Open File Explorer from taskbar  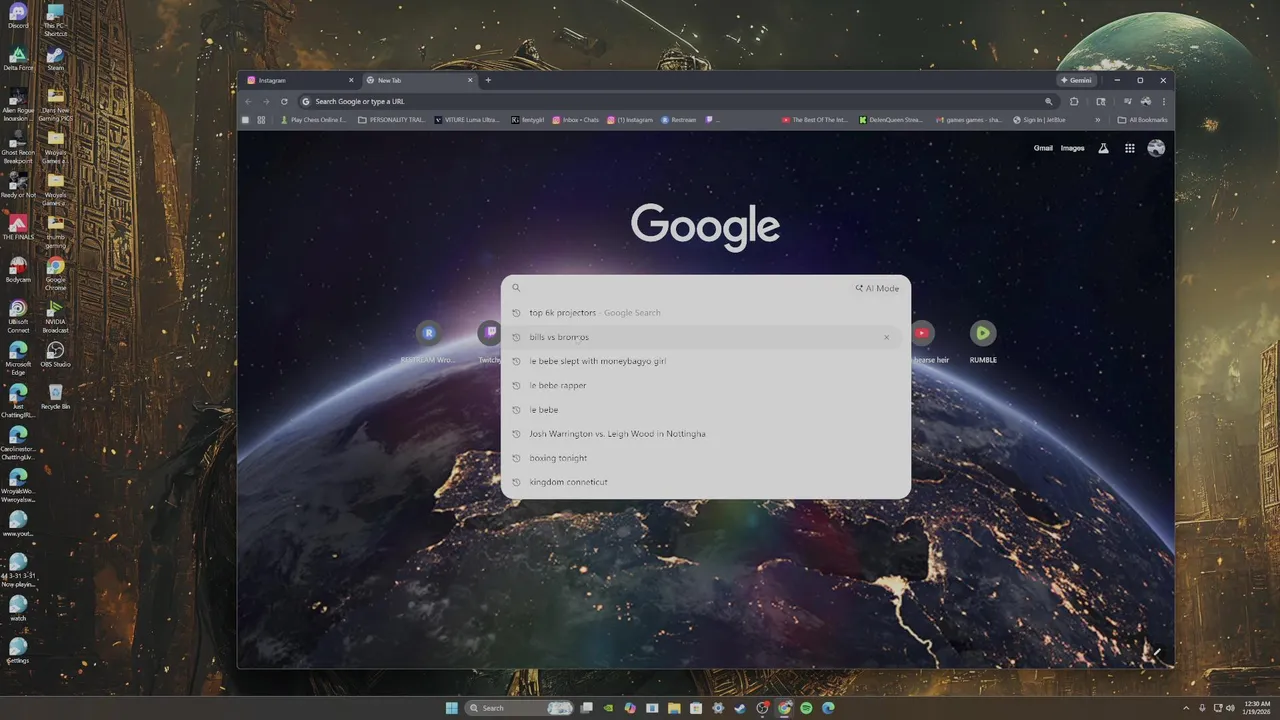coord(674,708)
